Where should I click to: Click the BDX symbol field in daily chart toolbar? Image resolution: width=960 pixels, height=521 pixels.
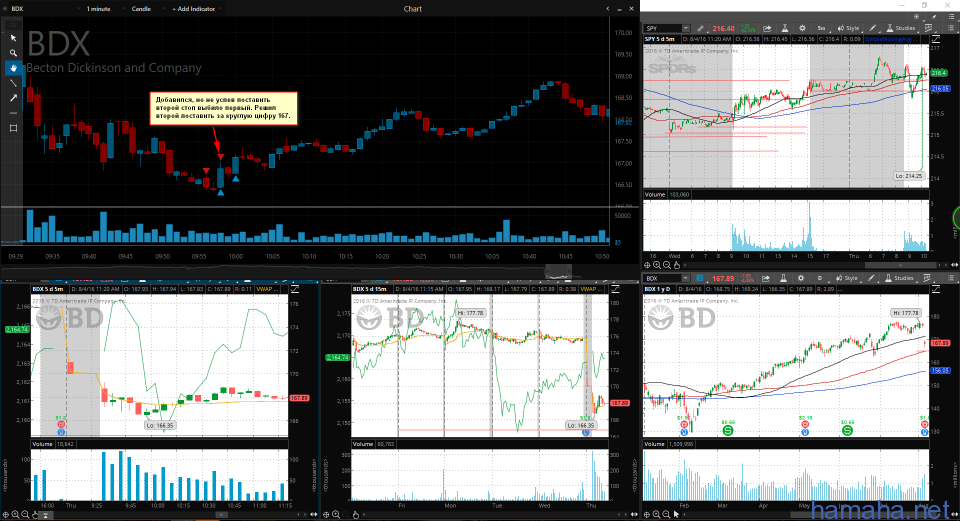click(662, 278)
